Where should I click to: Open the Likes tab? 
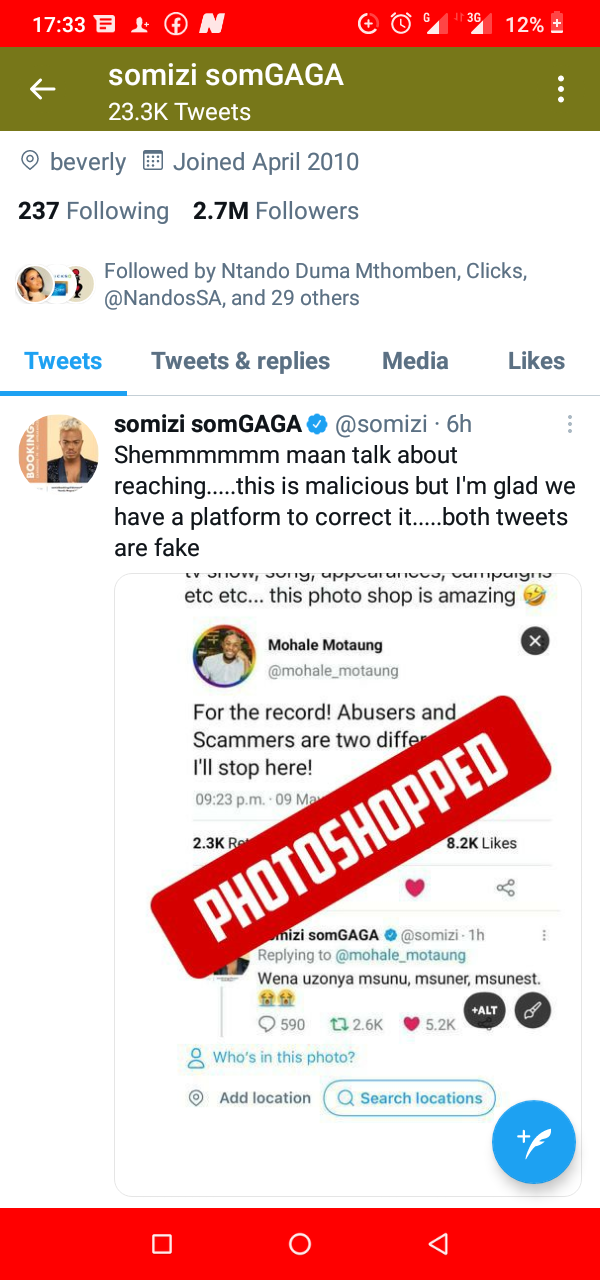pyautogui.click(x=536, y=361)
